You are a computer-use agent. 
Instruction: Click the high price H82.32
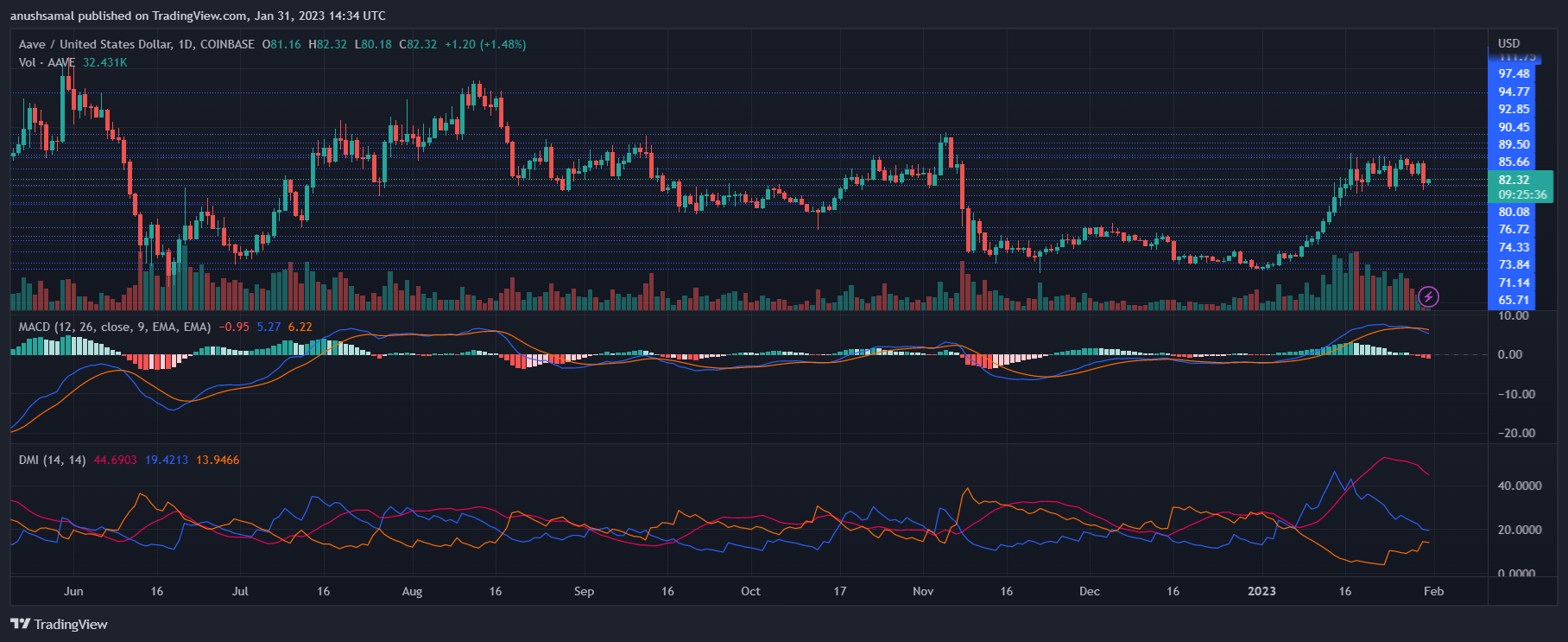pyautogui.click(x=328, y=44)
